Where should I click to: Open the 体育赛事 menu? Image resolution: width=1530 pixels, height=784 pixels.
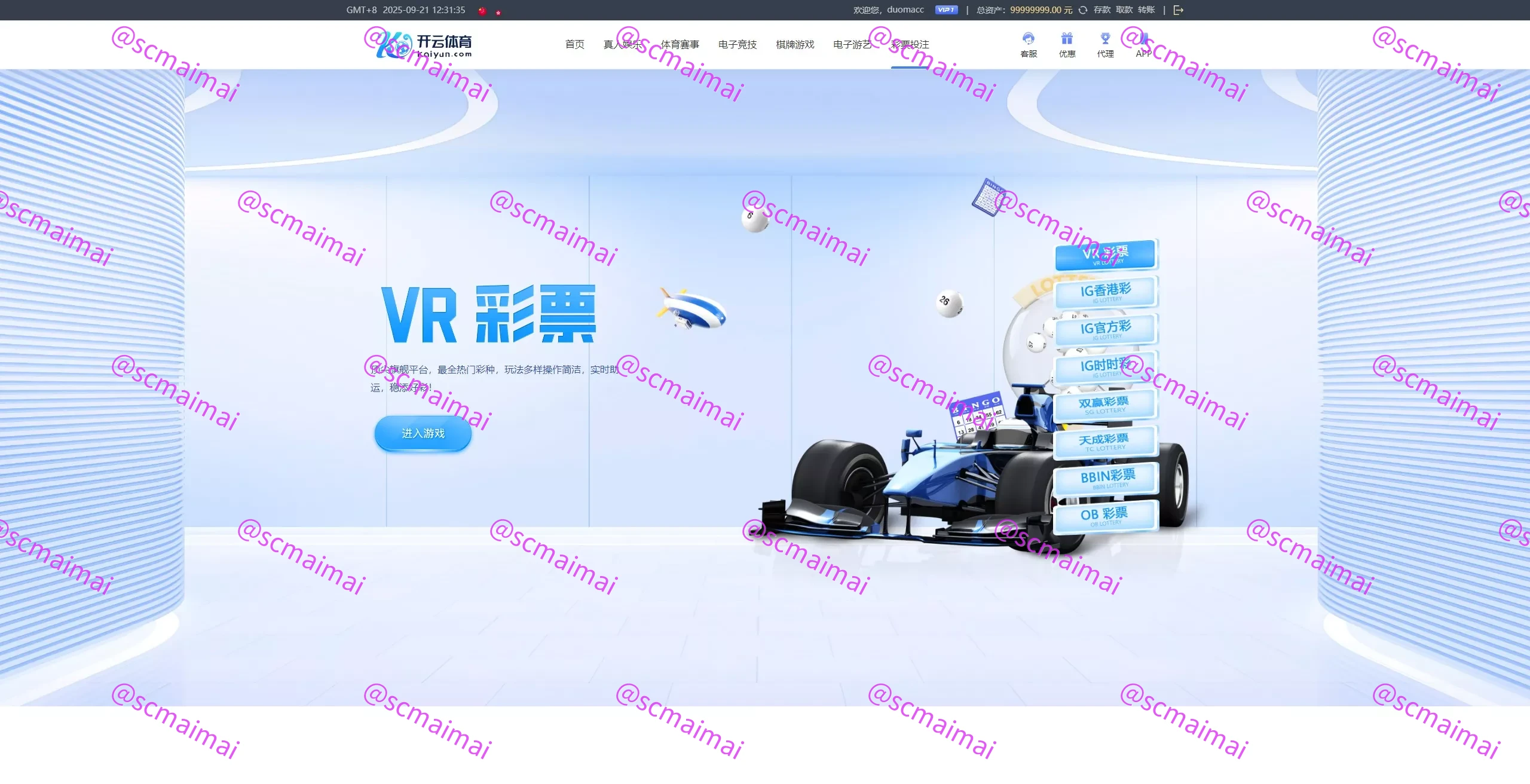(x=680, y=44)
